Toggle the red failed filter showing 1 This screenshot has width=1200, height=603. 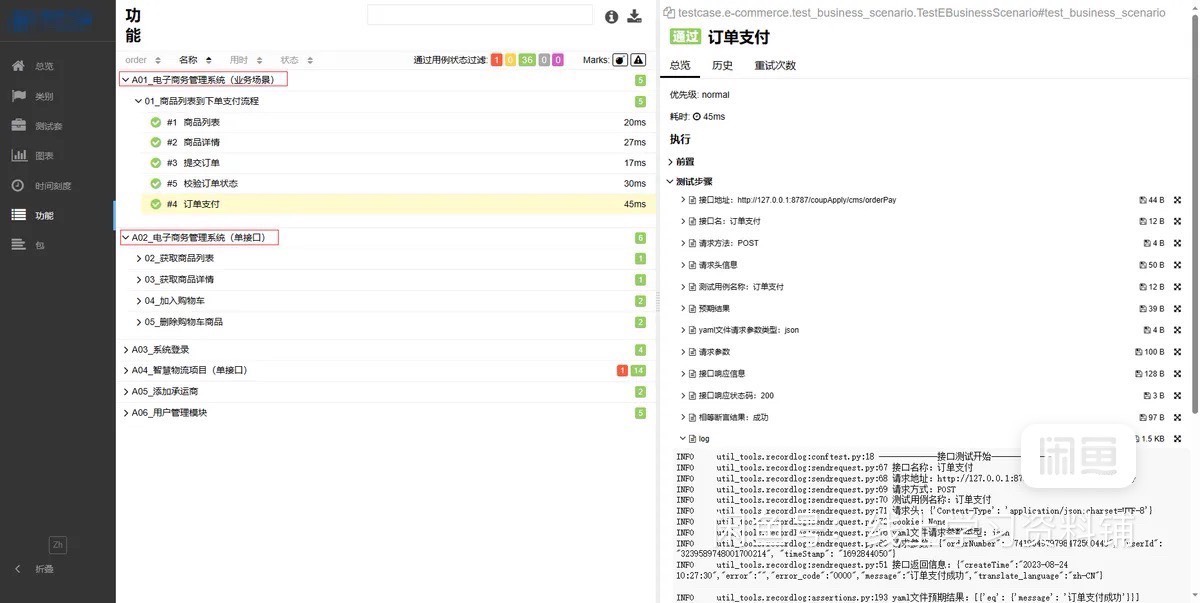click(497, 60)
